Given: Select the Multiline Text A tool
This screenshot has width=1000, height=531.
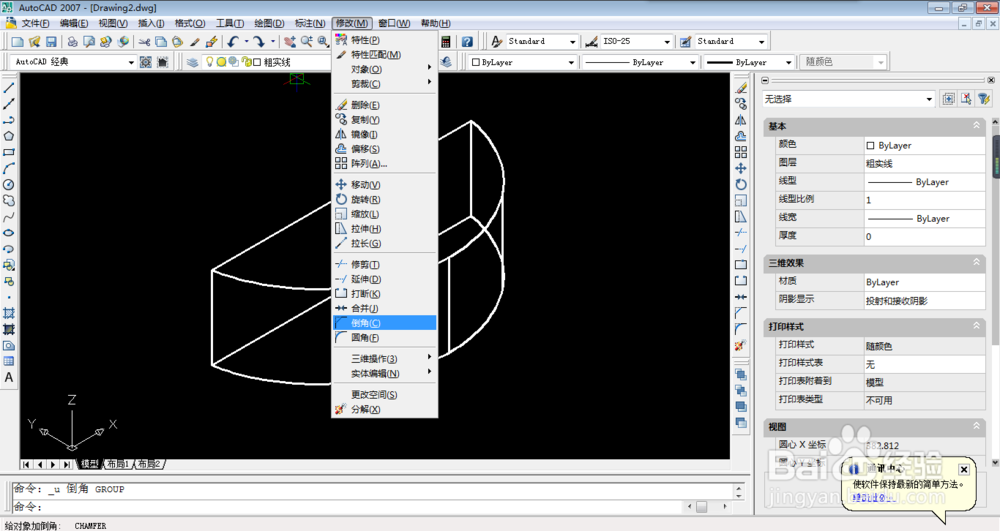Looking at the screenshot, I should coord(9,377).
